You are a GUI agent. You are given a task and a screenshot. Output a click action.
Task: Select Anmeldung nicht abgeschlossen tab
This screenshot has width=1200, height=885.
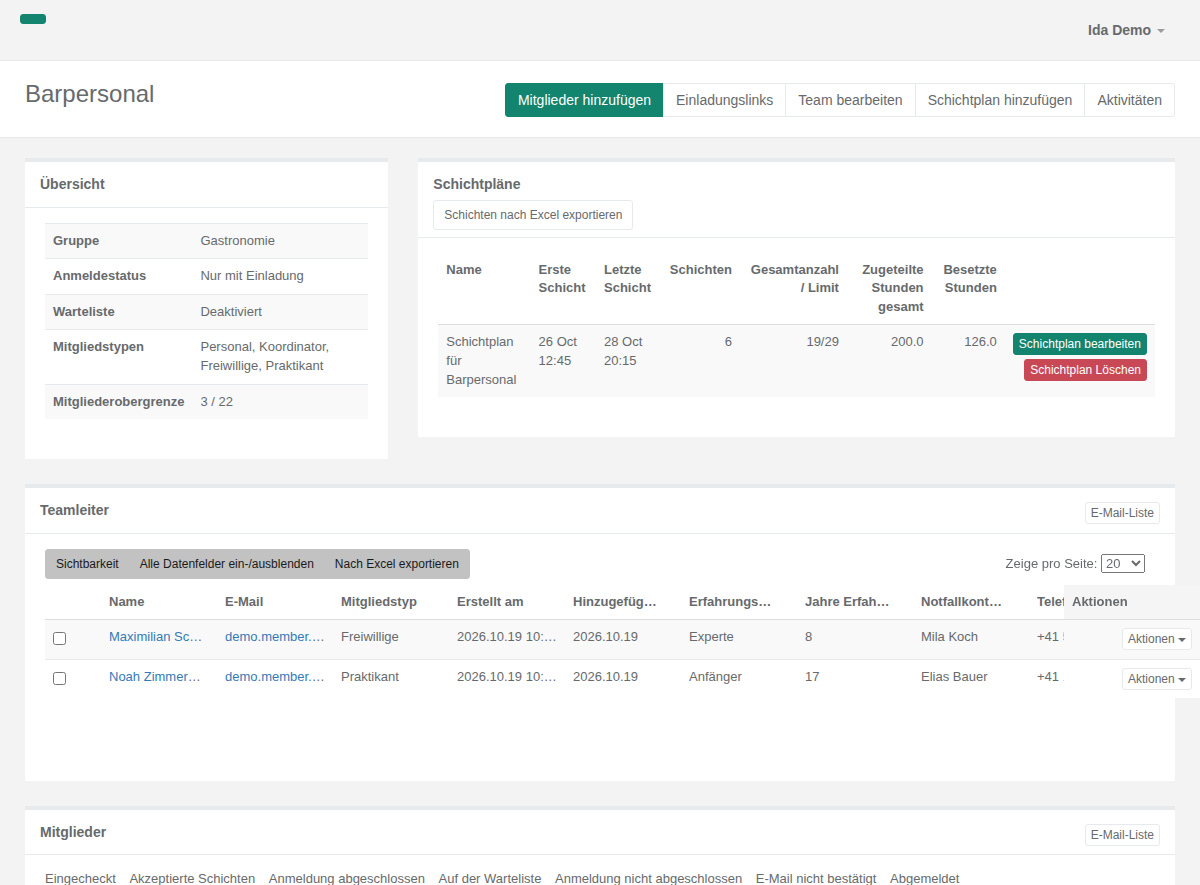(649, 878)
